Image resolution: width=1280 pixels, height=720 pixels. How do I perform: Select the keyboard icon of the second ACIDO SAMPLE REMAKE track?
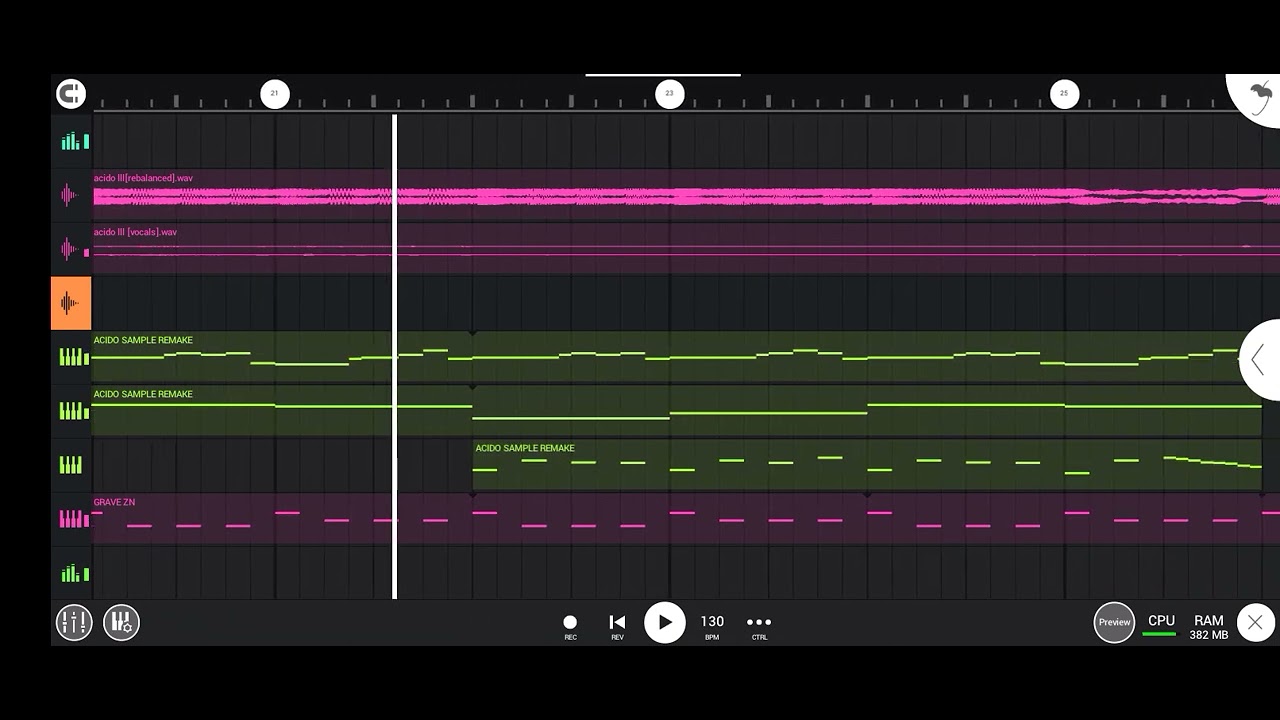point(71,411)
